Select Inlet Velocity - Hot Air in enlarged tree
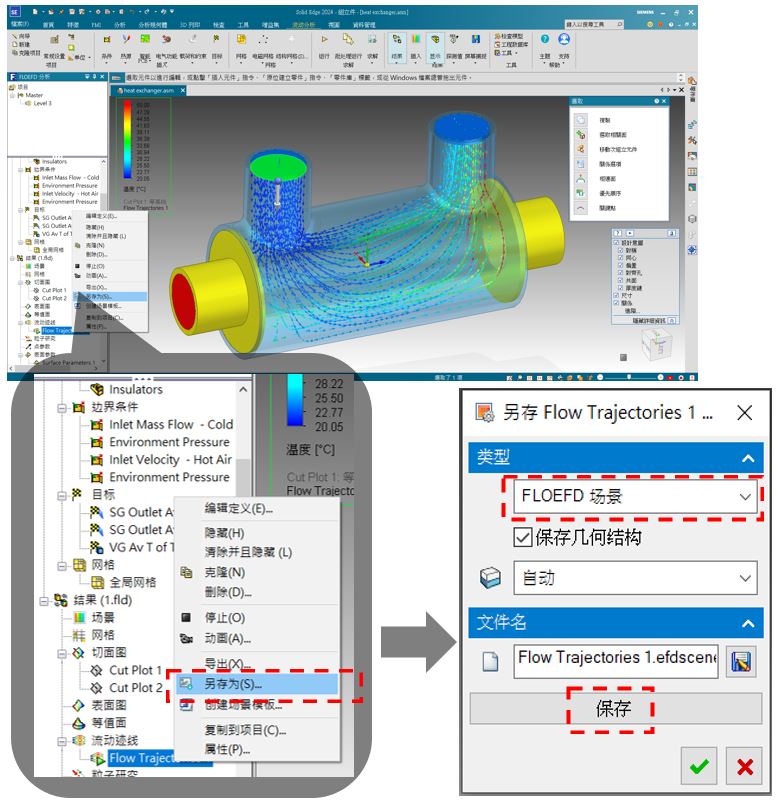This screenshot has height=803, width=780. 170,460
